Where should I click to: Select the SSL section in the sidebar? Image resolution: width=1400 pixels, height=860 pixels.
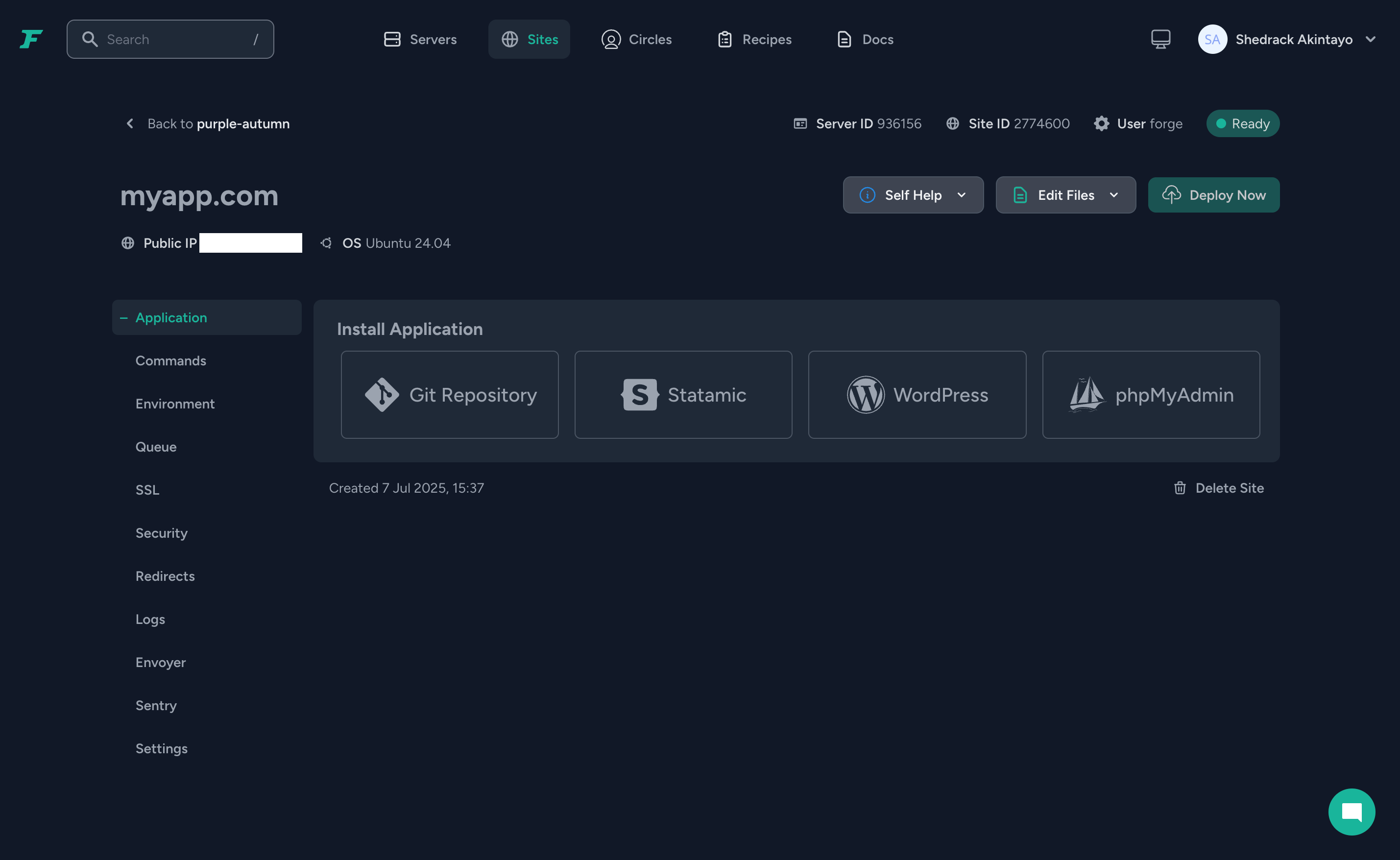147,490
